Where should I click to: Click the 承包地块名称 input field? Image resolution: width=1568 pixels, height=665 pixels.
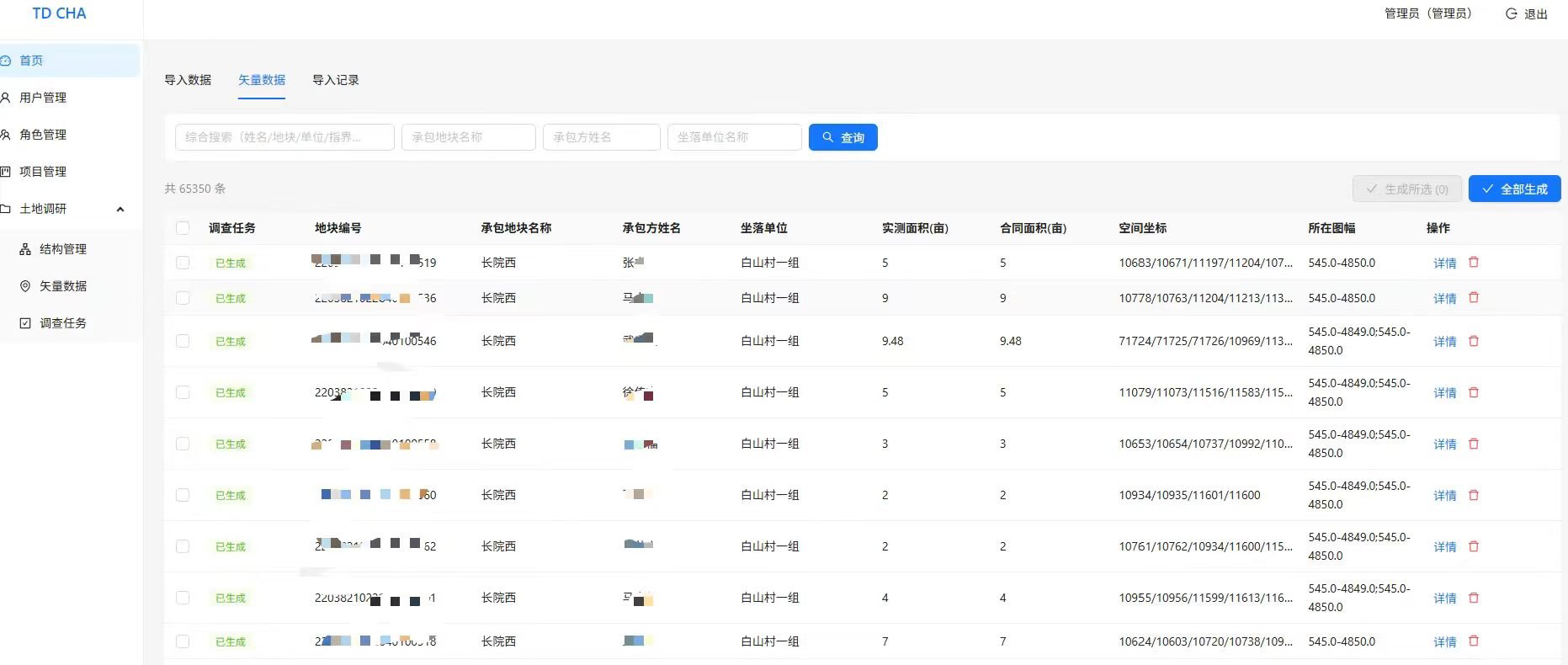468,137
